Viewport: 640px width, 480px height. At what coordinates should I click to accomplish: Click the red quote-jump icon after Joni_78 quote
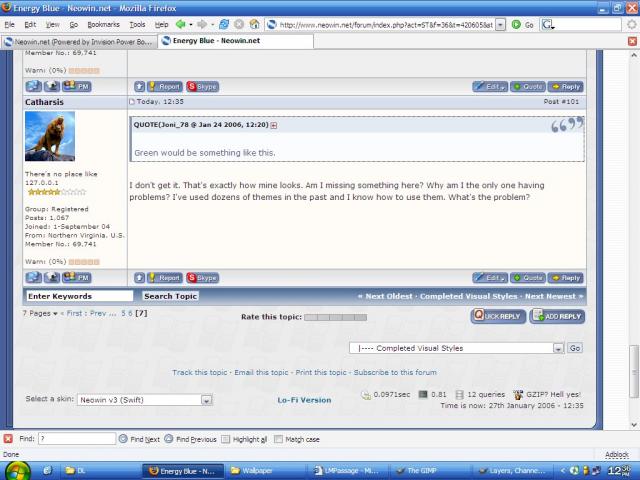click(x=274, y=125)
